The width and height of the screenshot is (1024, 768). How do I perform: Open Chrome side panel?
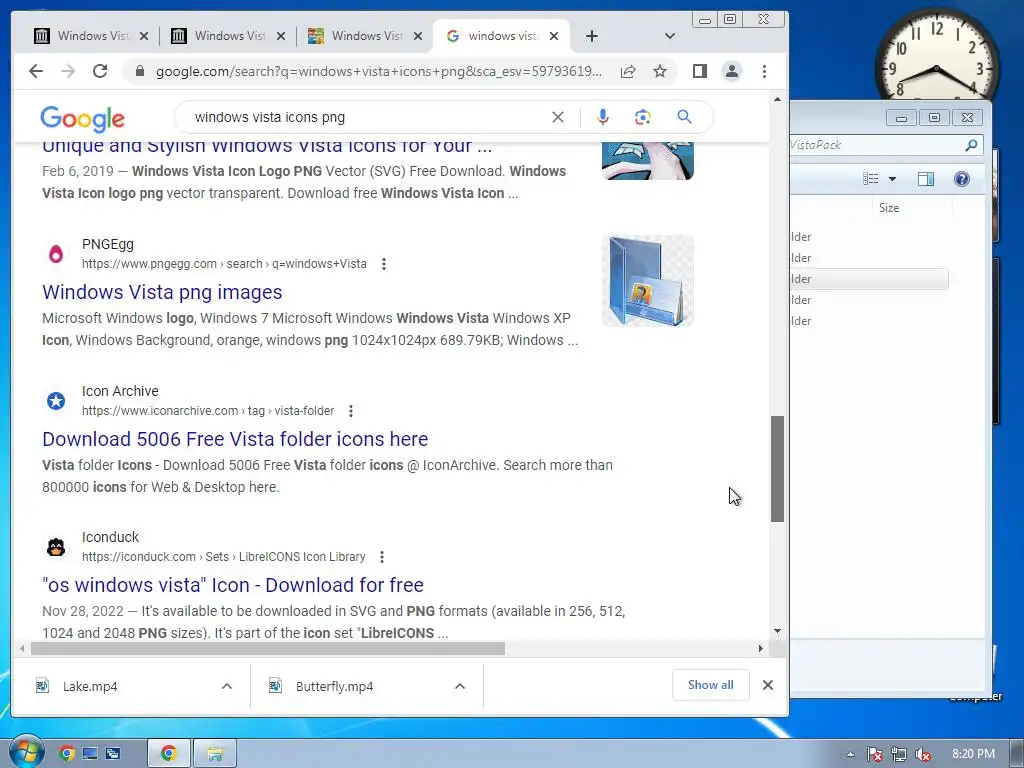click(700, 71)
